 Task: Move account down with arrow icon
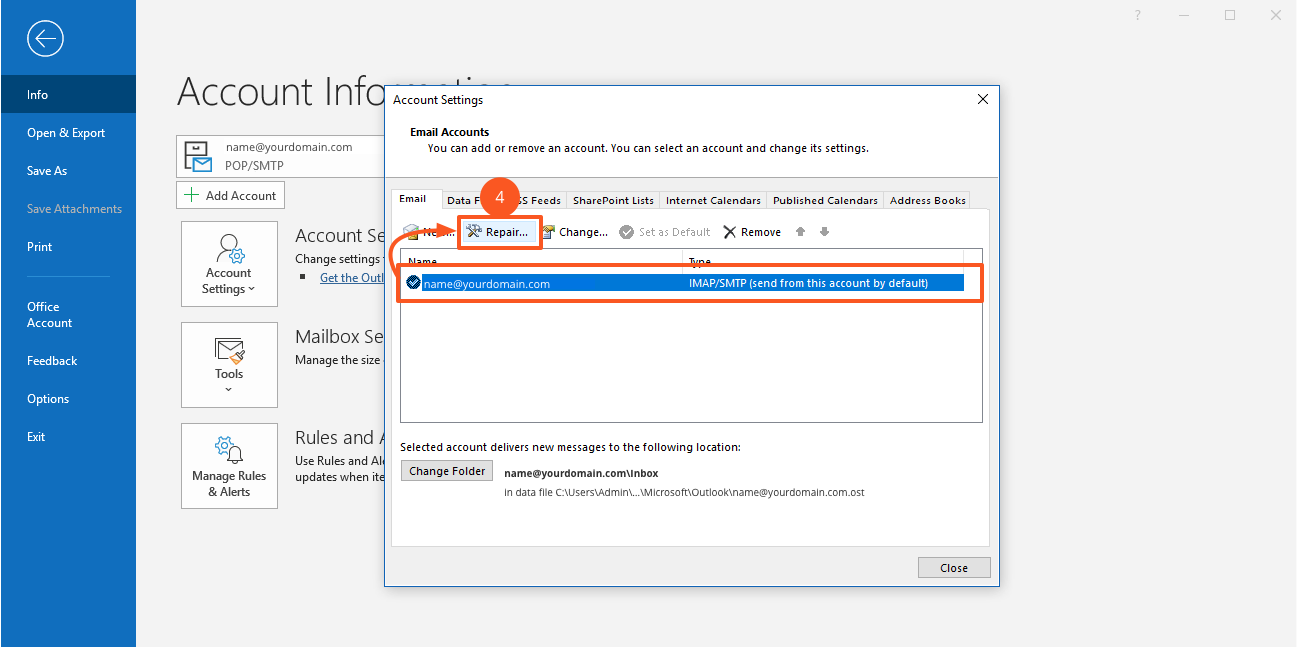[x=824, y=232]
